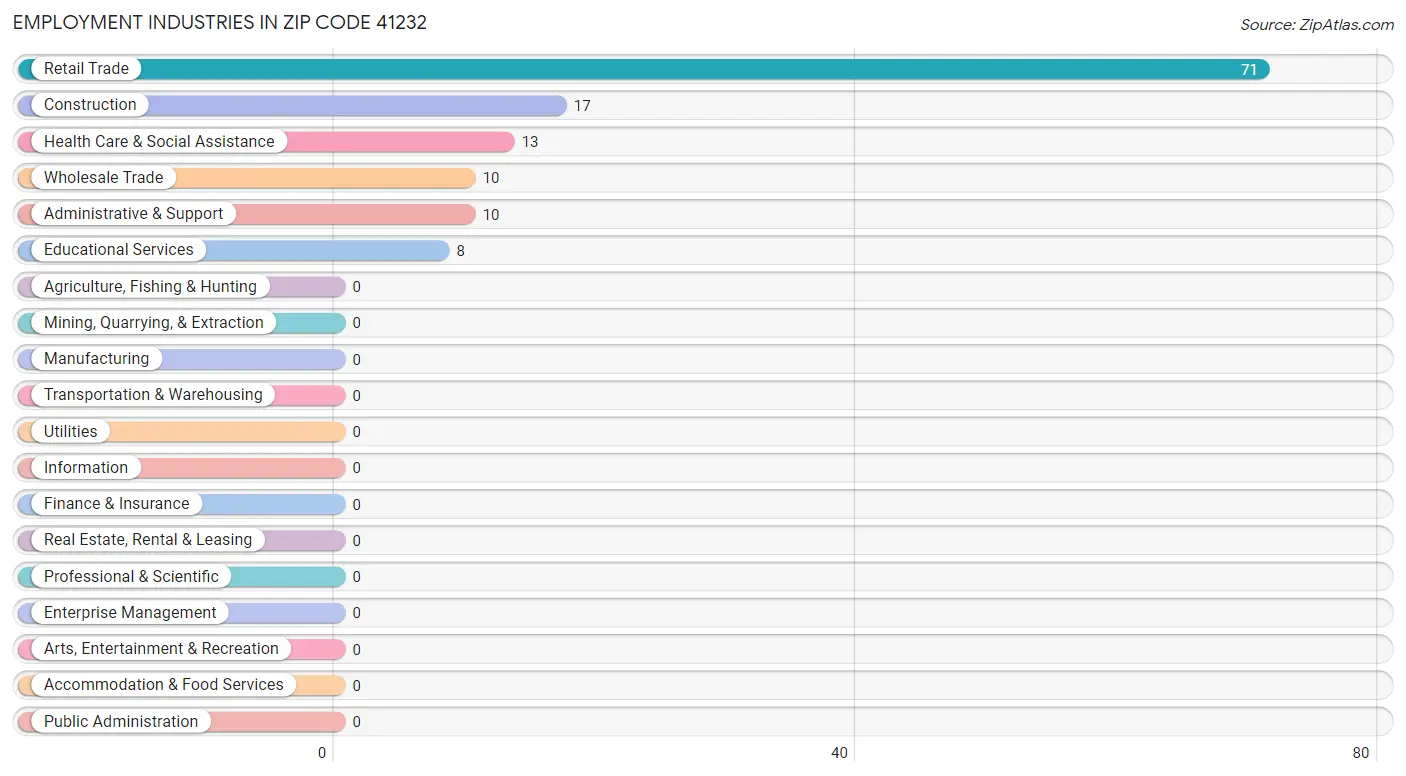Click the Utilities value 0

tap(356, 432)
